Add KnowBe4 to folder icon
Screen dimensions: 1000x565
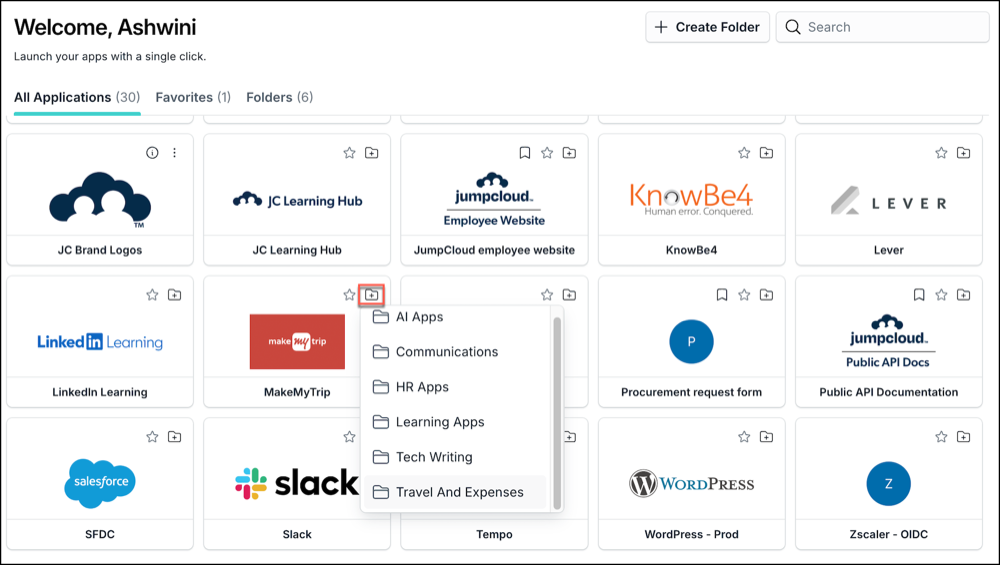coord(767,152)
